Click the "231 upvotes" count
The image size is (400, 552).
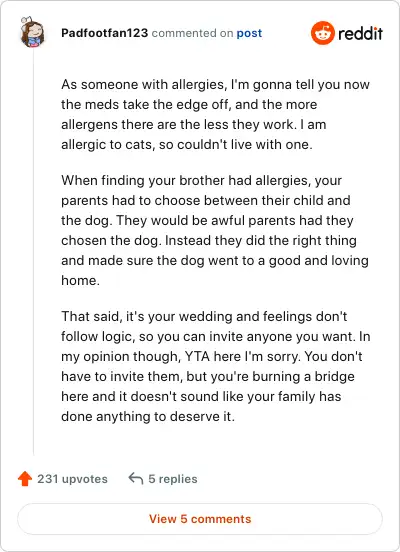pos(73,479)
